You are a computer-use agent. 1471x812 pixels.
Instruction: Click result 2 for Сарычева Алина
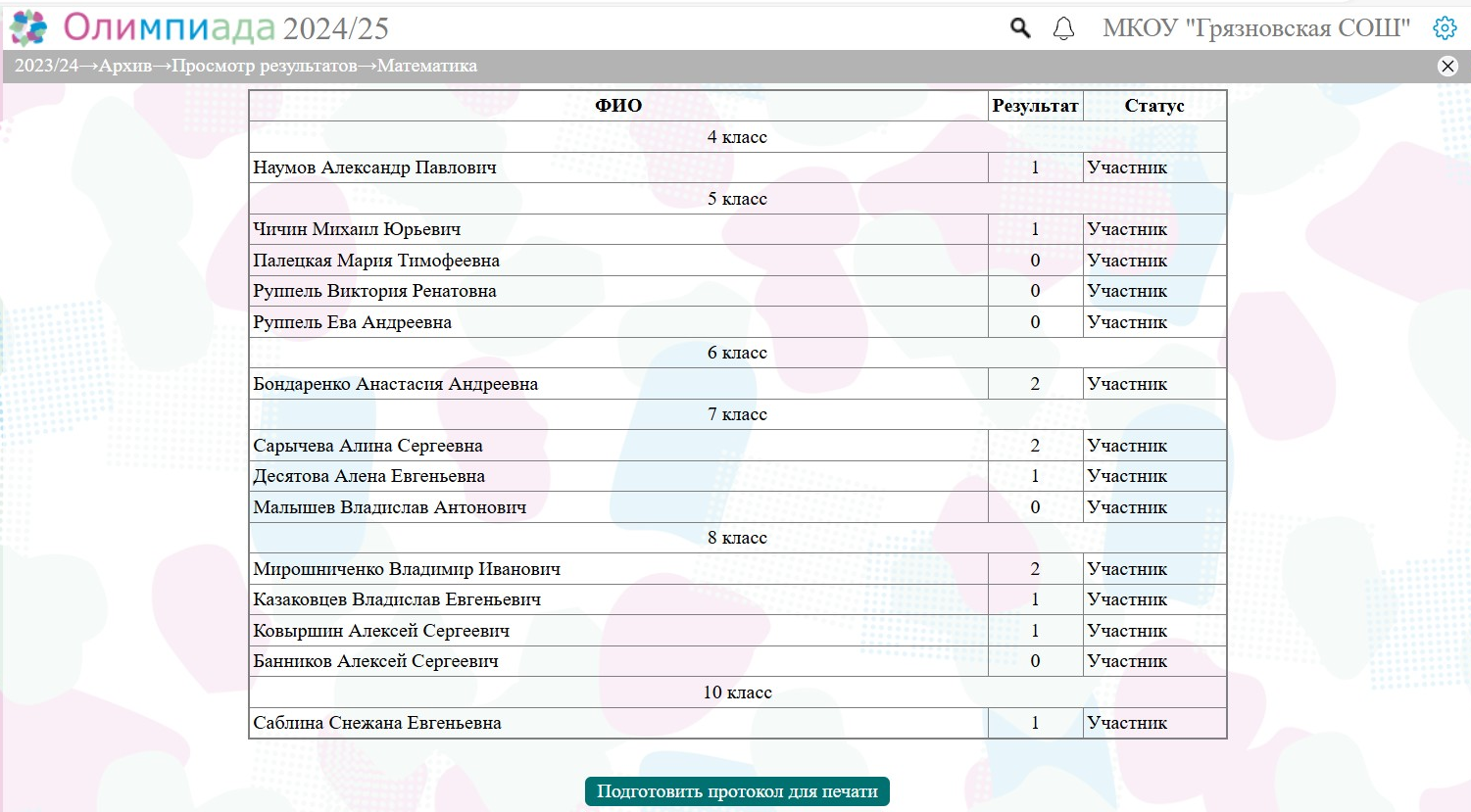pos(1035,446)
